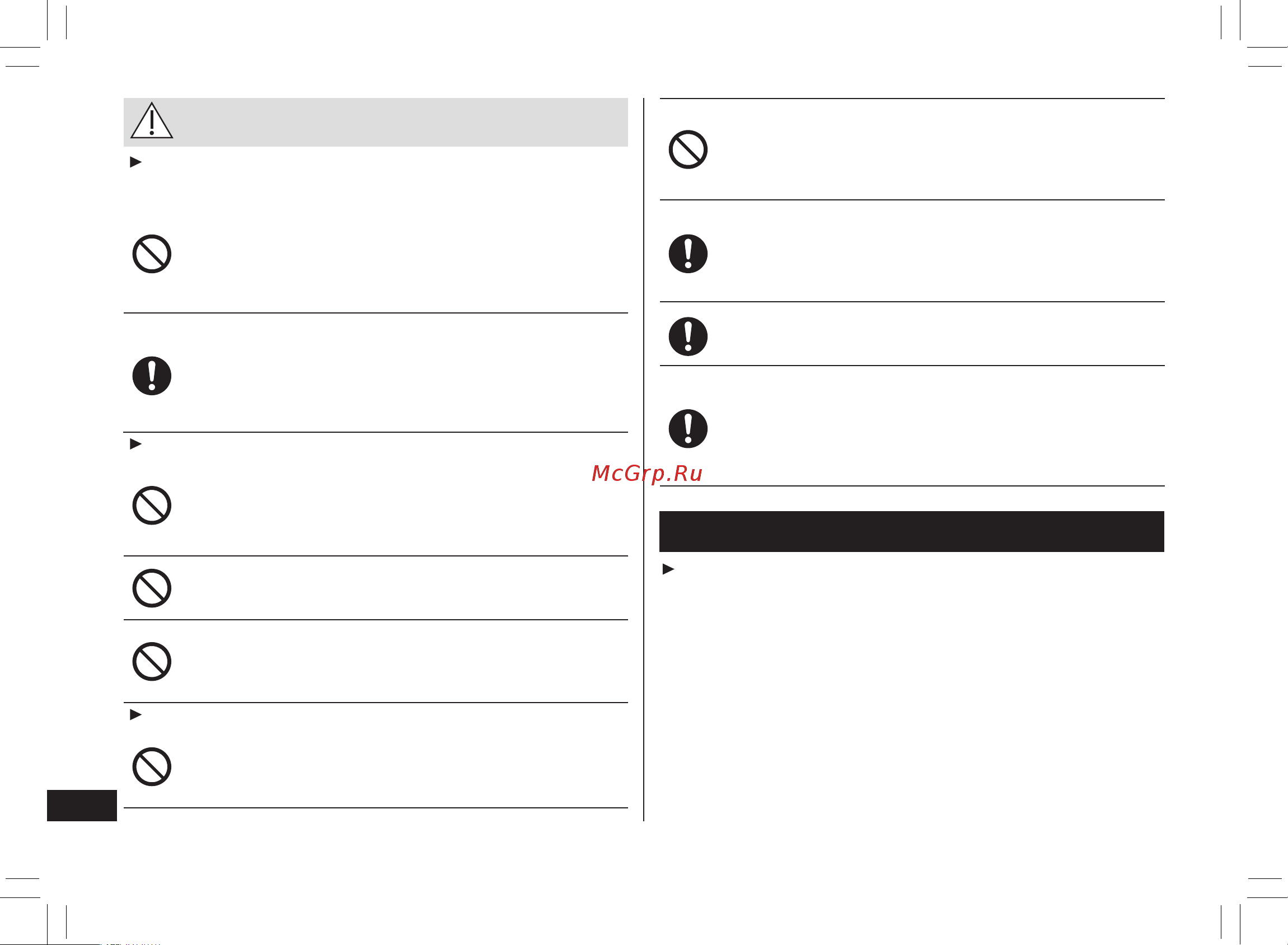Click the first prohibition icon under the warning triangle
This screenshot has width=1288, height=945.
pyautogui.click(x=152, y=254)
